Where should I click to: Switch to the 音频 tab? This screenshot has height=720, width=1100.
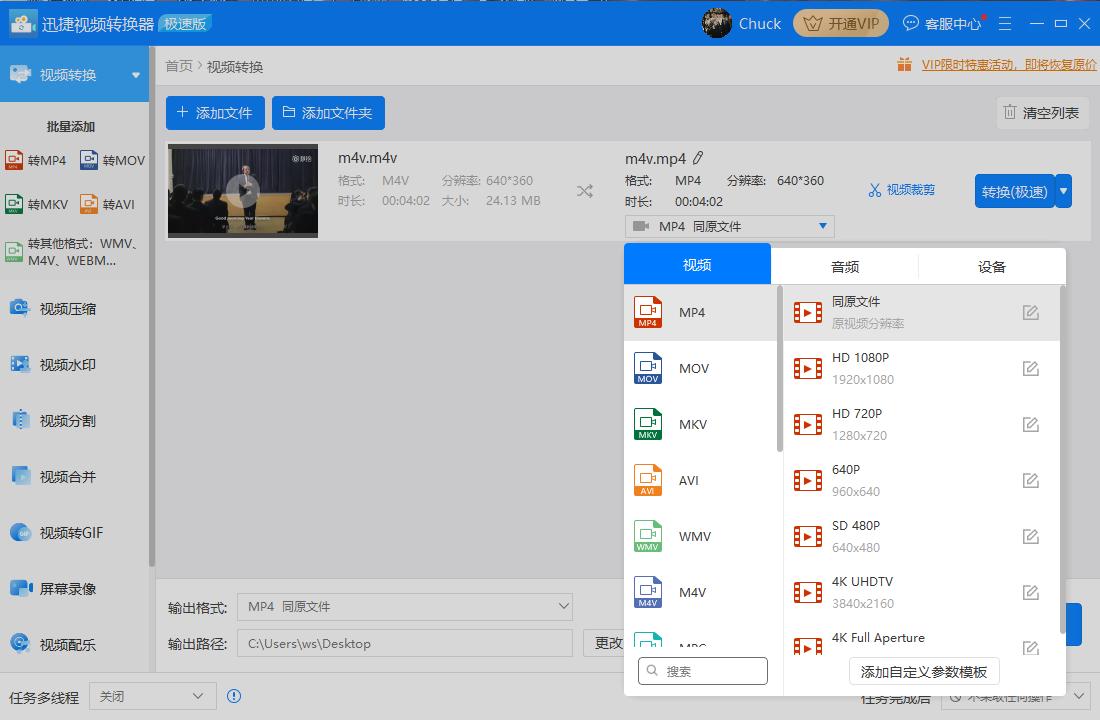click(845, 266)
